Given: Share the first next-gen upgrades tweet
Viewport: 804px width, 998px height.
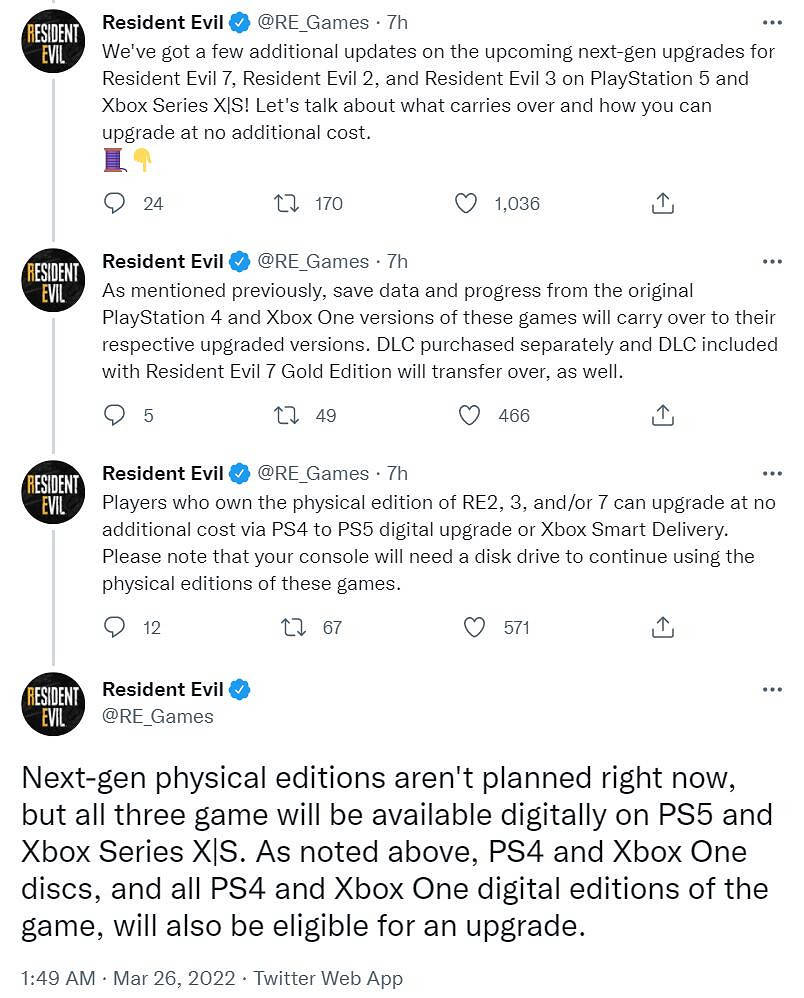Looking at the screenshot, I should (x=661, y=203).
